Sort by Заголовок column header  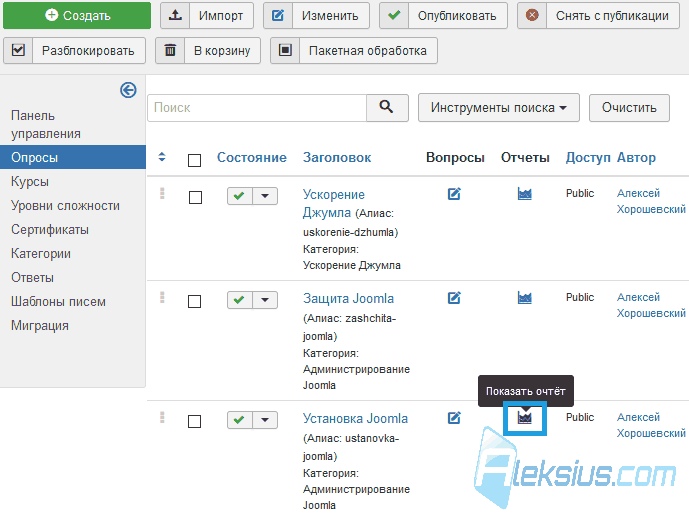[337, 157]
